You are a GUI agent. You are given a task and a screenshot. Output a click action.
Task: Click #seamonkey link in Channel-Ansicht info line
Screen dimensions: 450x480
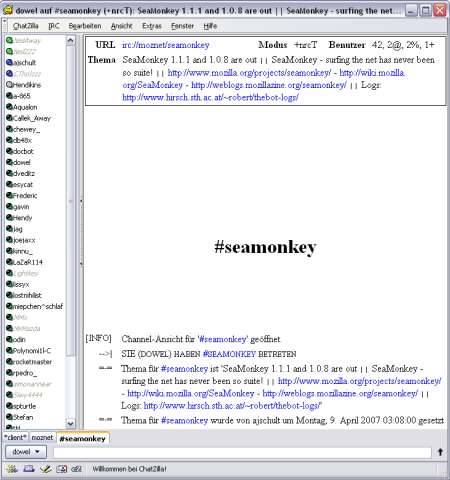pyautogui.click(x=222, y=339)
